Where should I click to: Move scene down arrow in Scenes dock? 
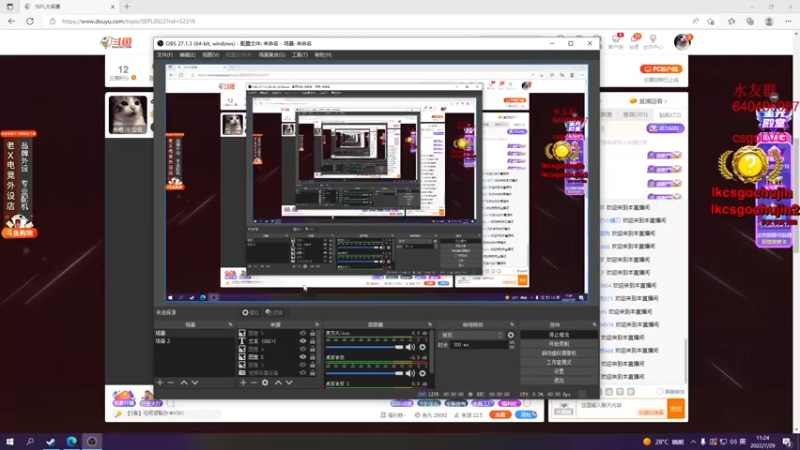click(x=195, y=382)
